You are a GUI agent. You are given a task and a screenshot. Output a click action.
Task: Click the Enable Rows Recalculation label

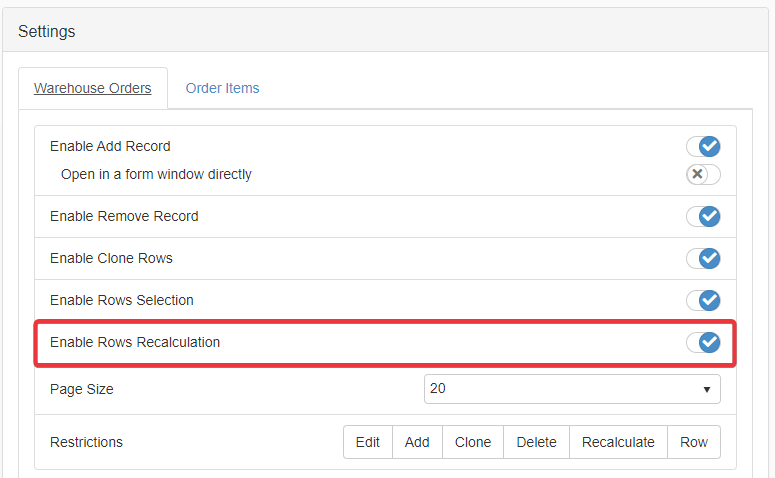point(135,342)
